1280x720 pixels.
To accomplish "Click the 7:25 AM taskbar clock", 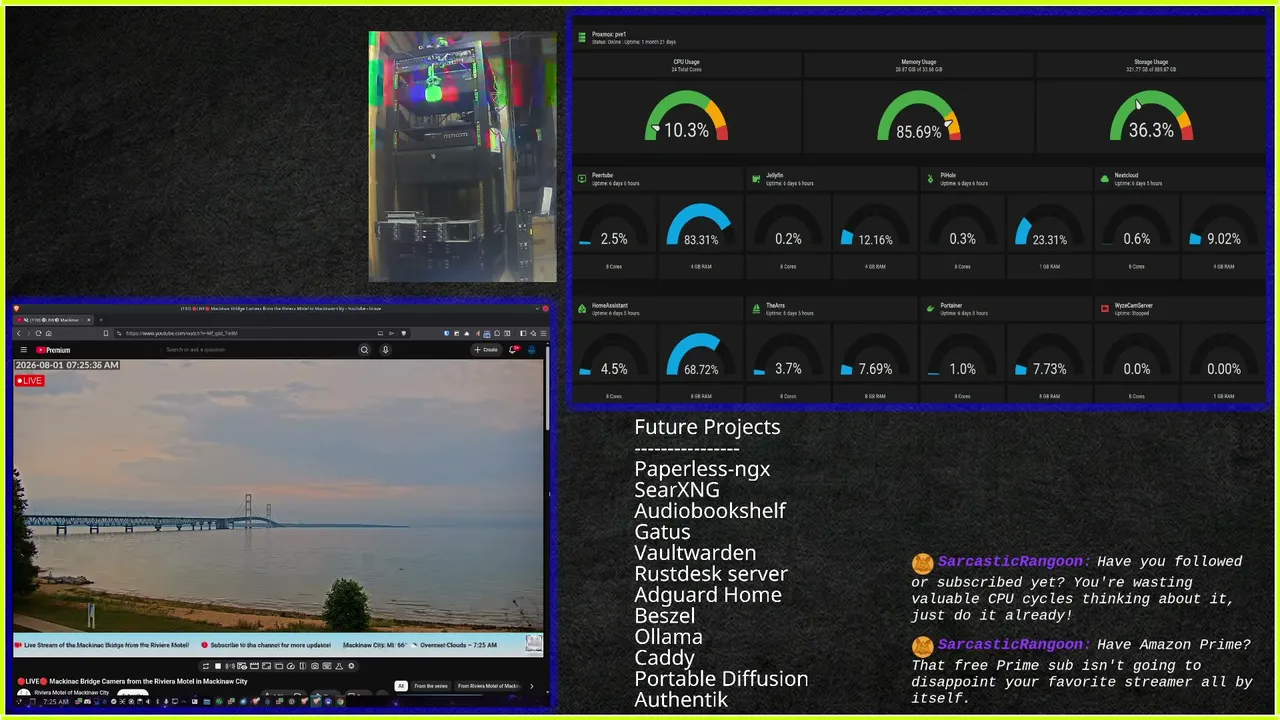I will click(57, 702).
